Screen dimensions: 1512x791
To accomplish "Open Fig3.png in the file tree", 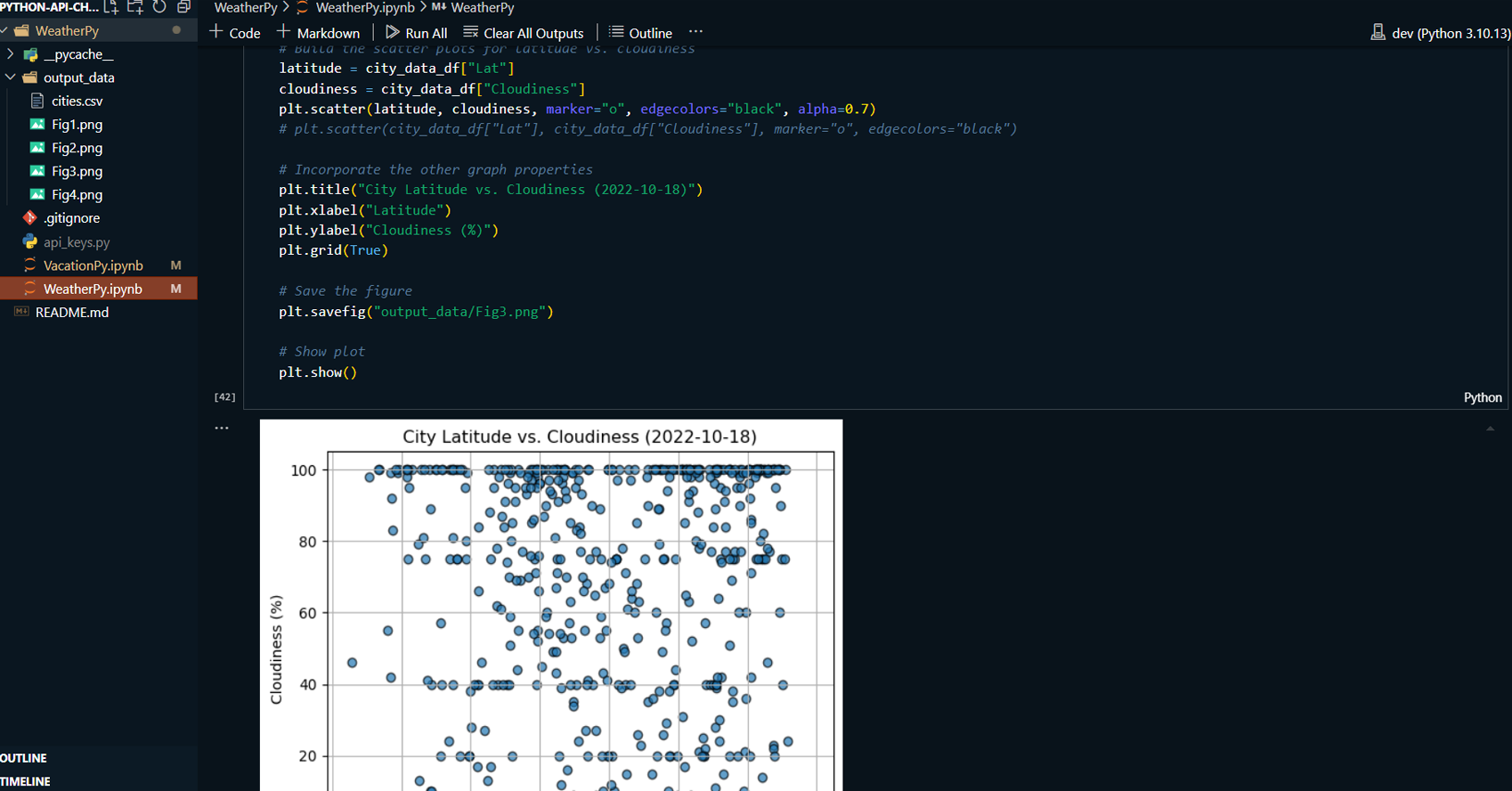I will [x=77, y=171].
